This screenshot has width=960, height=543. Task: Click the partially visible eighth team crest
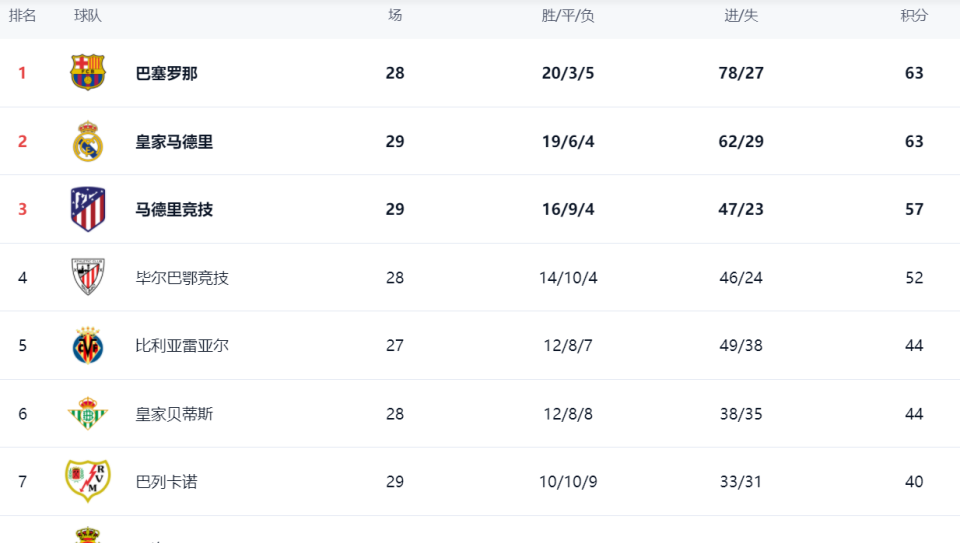coord(88,534)
